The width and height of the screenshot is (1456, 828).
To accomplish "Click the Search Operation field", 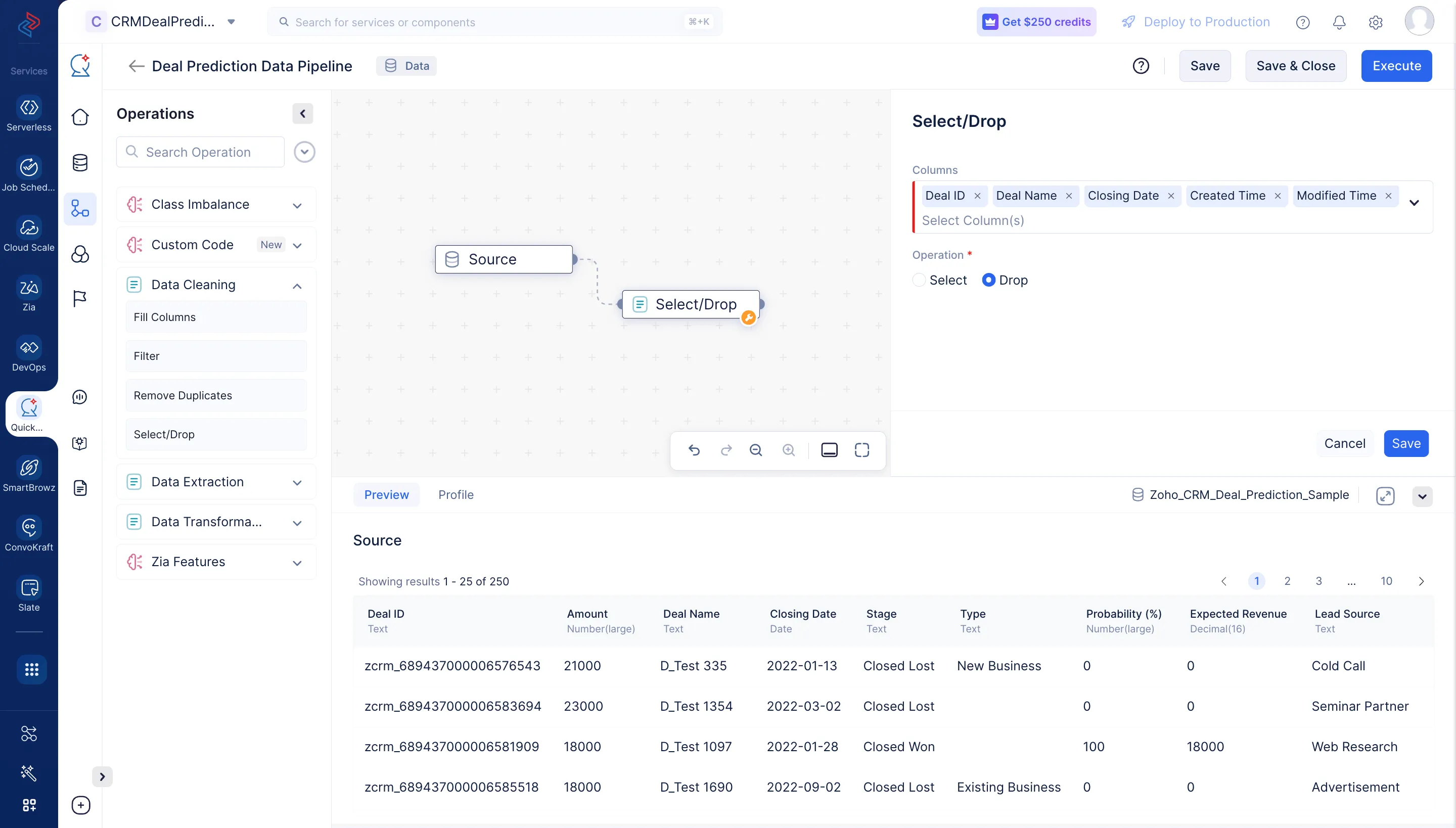I will point(200,153).
